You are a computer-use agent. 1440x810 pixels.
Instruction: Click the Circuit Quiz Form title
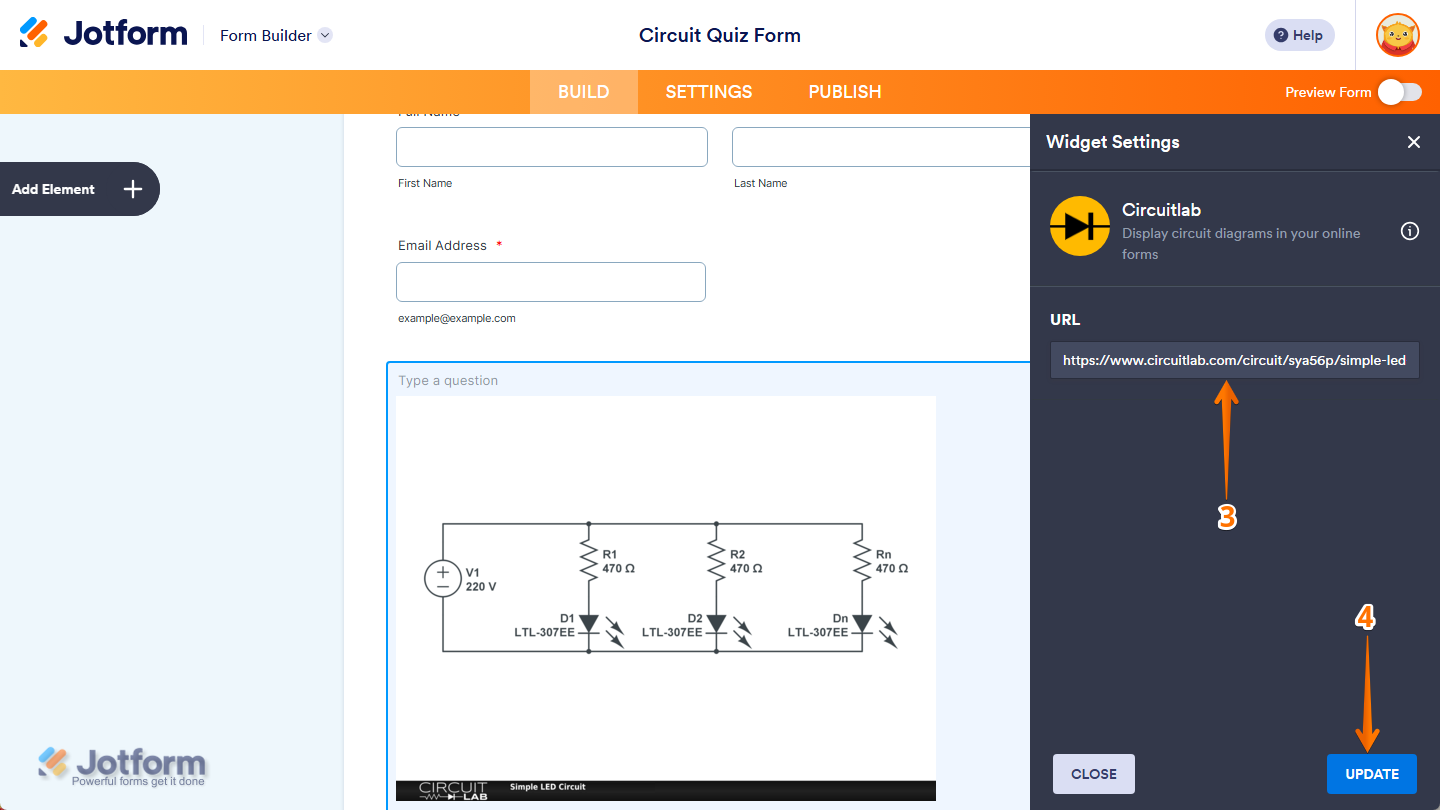click(719, 35)
